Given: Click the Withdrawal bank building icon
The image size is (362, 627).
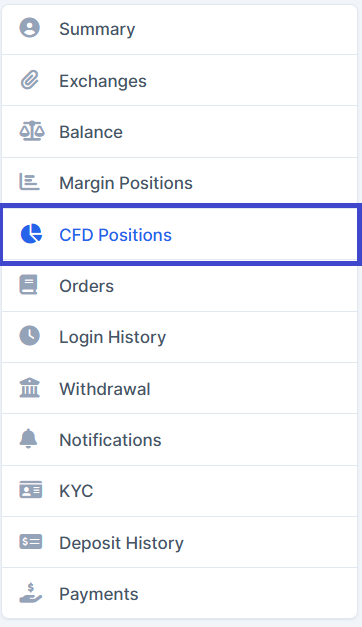Looking at the screenshot, I should point(30,387).
